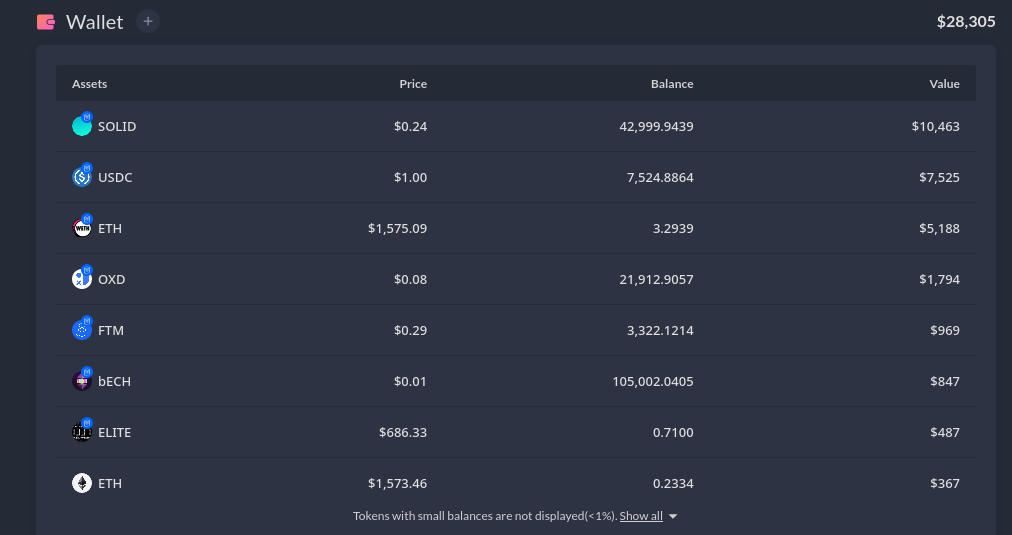
Task: Click OXD price $0.08
Action: click(x=410, y=279)
